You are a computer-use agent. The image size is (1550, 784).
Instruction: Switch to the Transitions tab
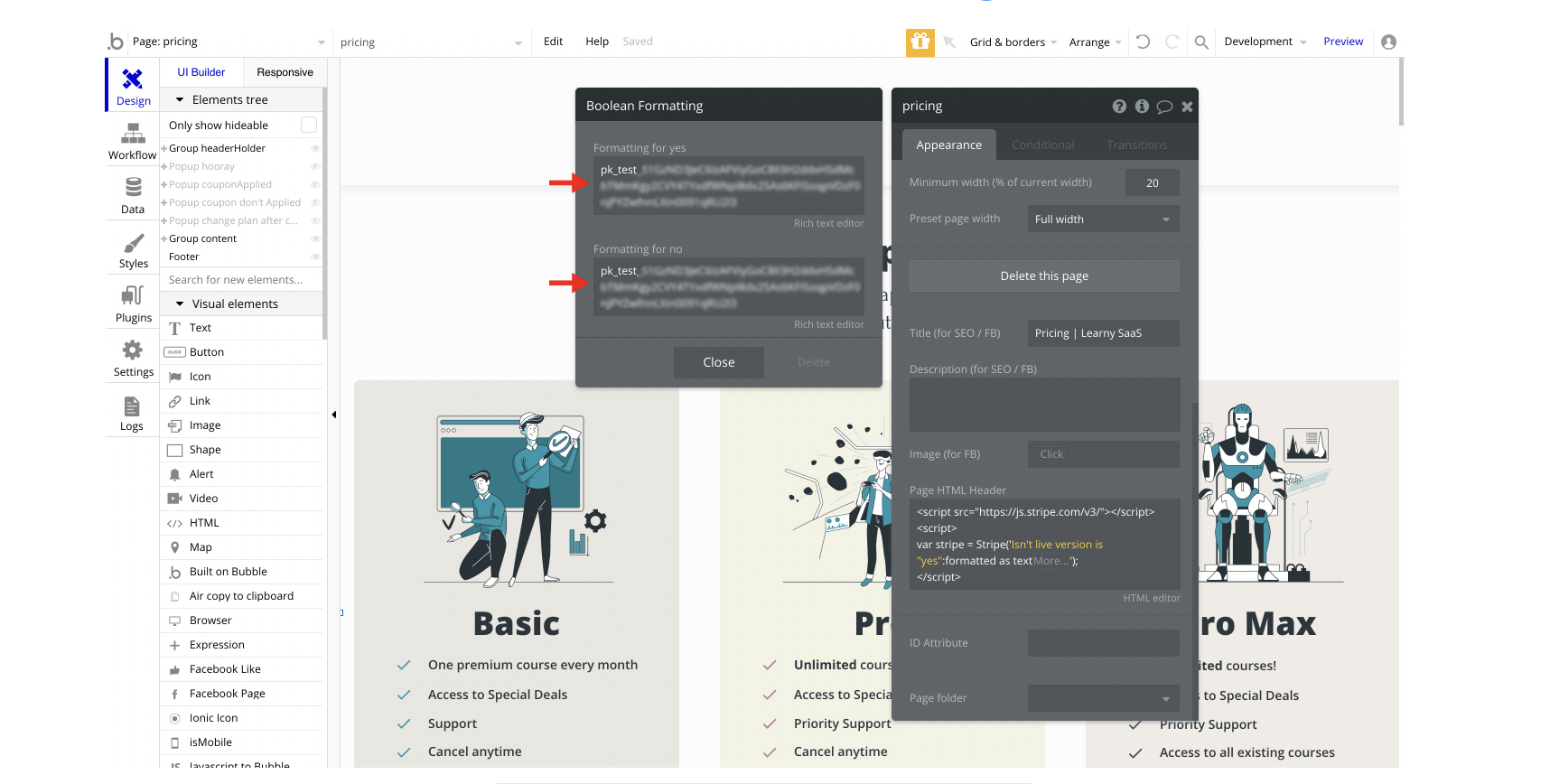point(1137,145)
